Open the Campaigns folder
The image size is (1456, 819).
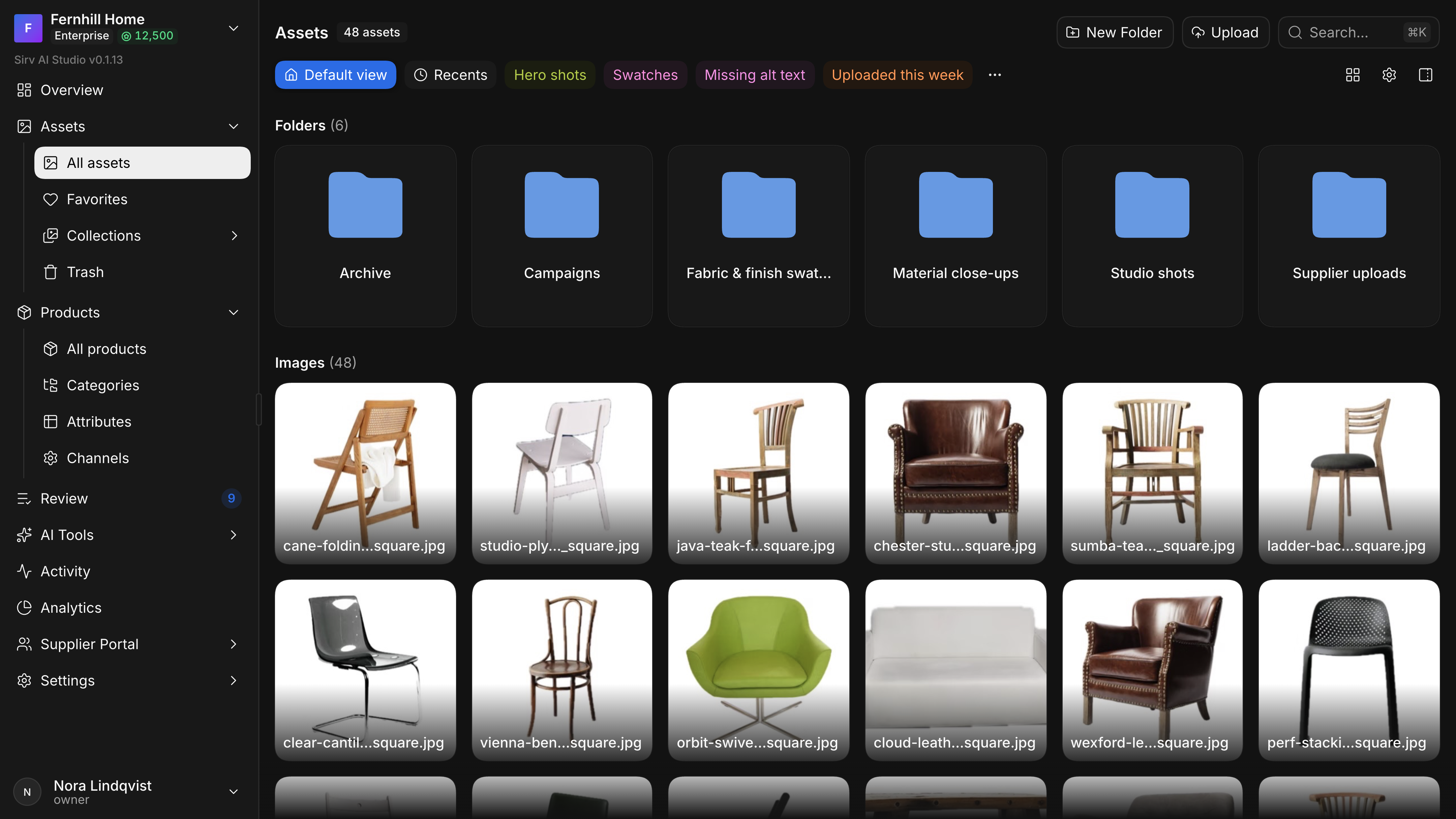pyautogui.click(x=562, y=236)
